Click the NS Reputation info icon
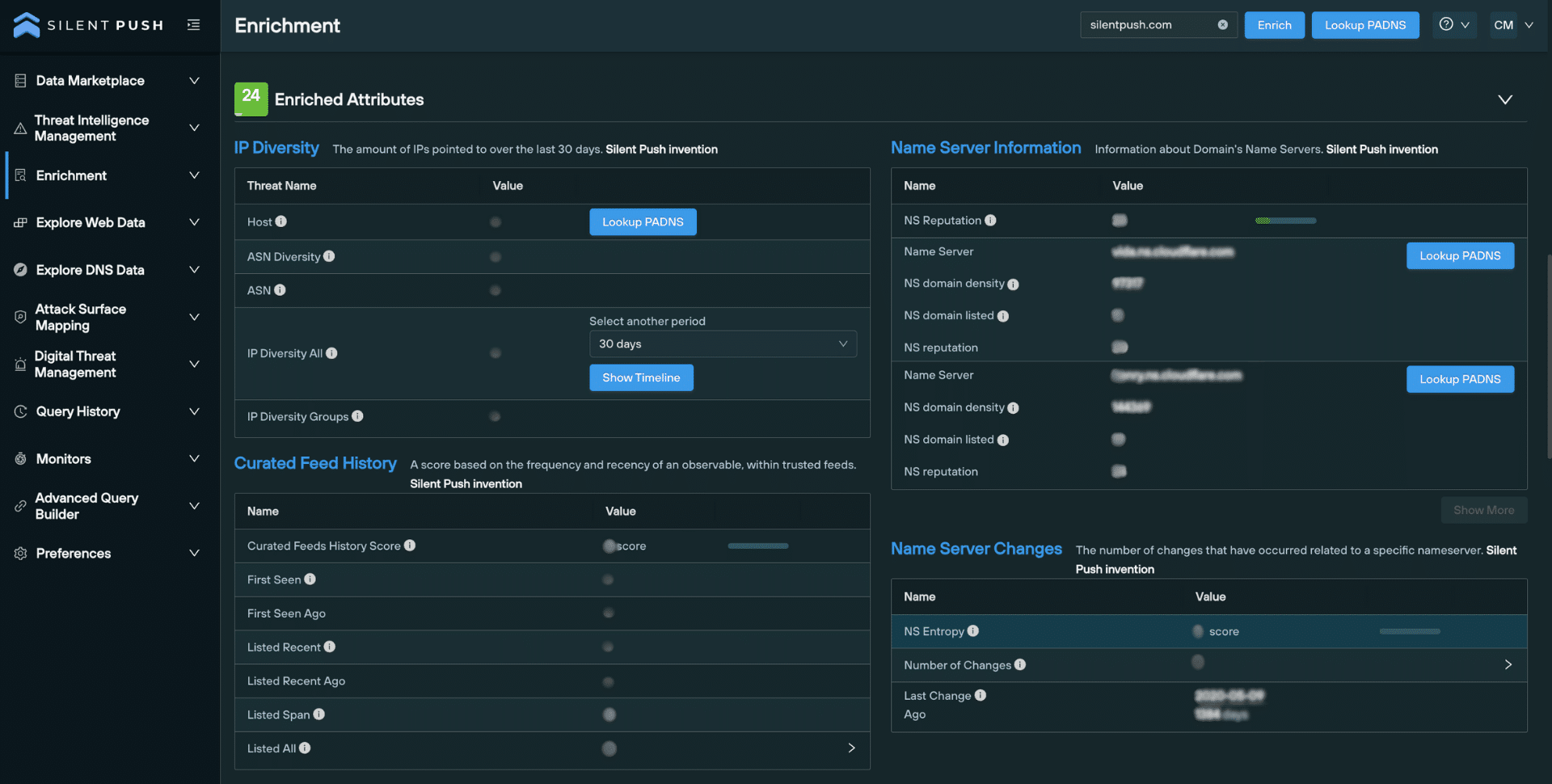 pos(990,220)
